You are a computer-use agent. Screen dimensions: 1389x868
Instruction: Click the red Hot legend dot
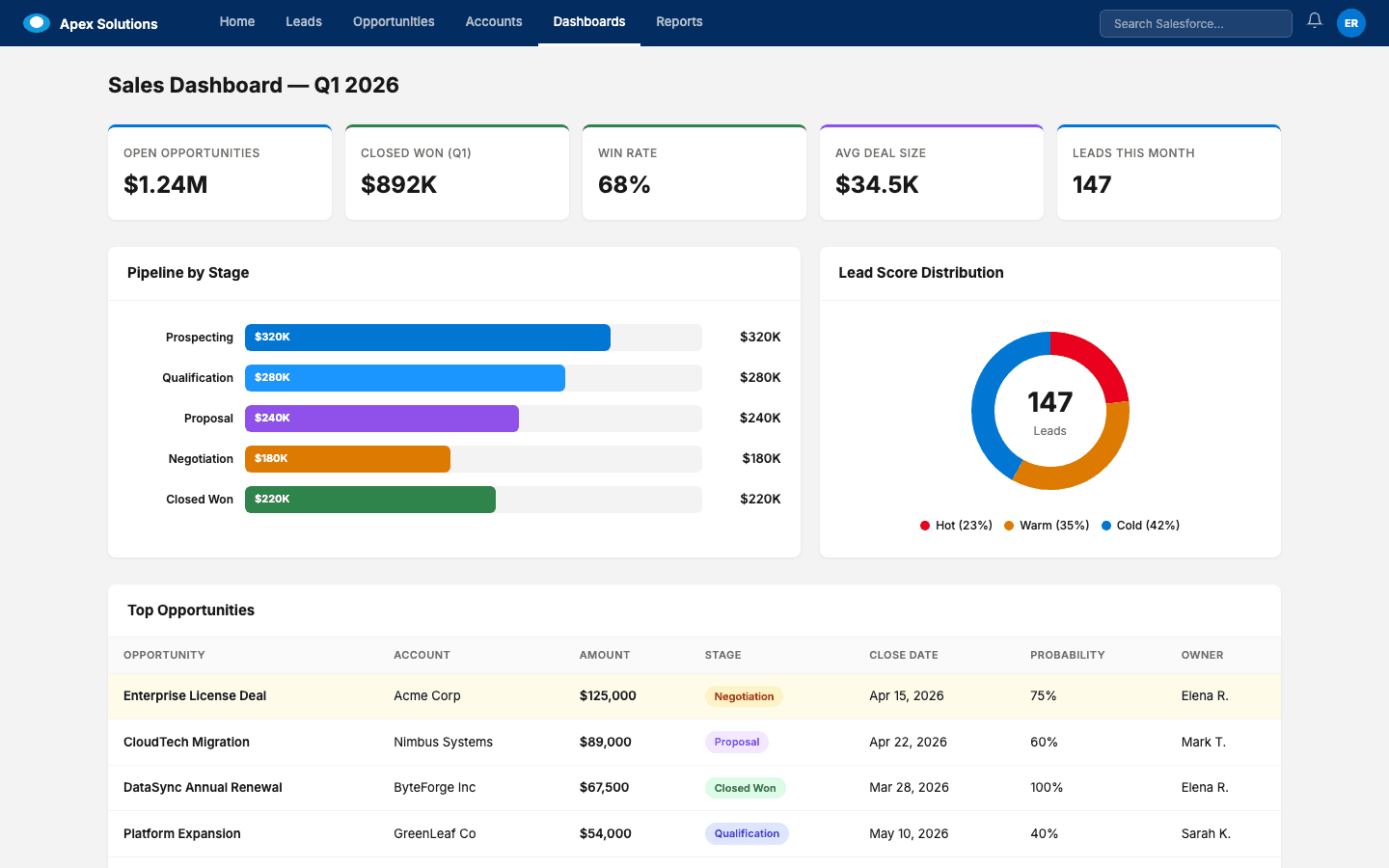point(925,526)
